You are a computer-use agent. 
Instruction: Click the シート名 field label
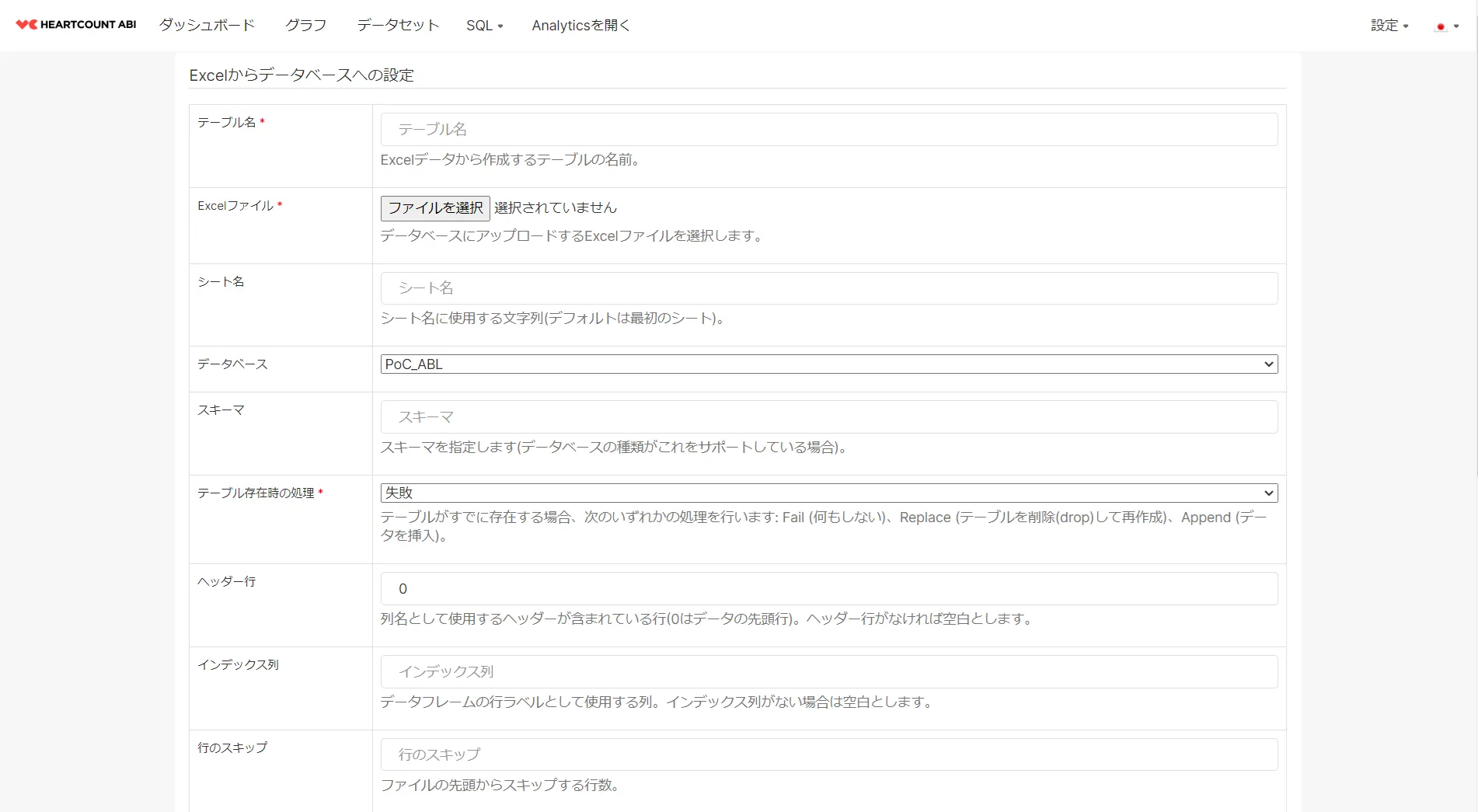click(221, 281)
